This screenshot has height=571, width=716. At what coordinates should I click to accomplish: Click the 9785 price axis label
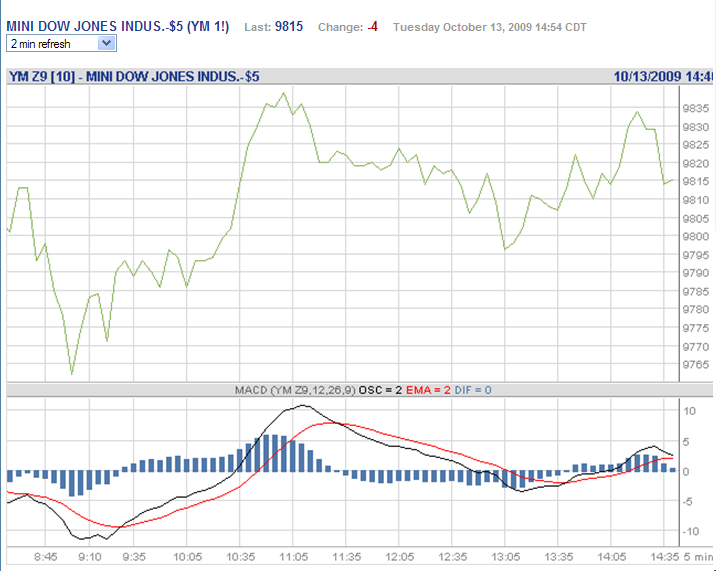(696, 291)
